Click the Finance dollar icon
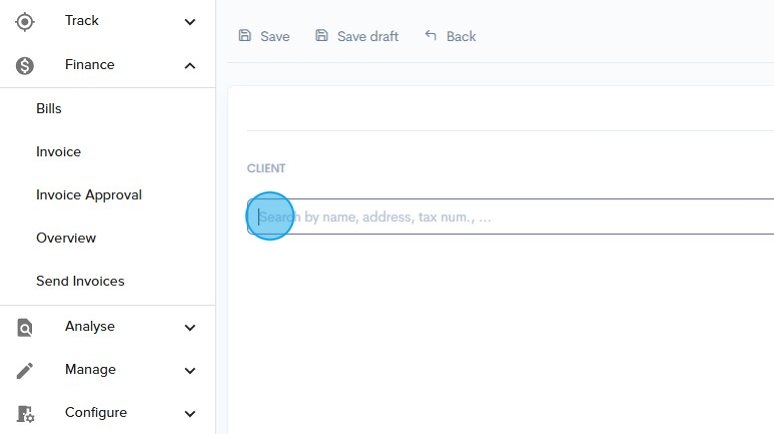This screenshot has height=434, width=774. pyautogui.click(x=25, y=65)
